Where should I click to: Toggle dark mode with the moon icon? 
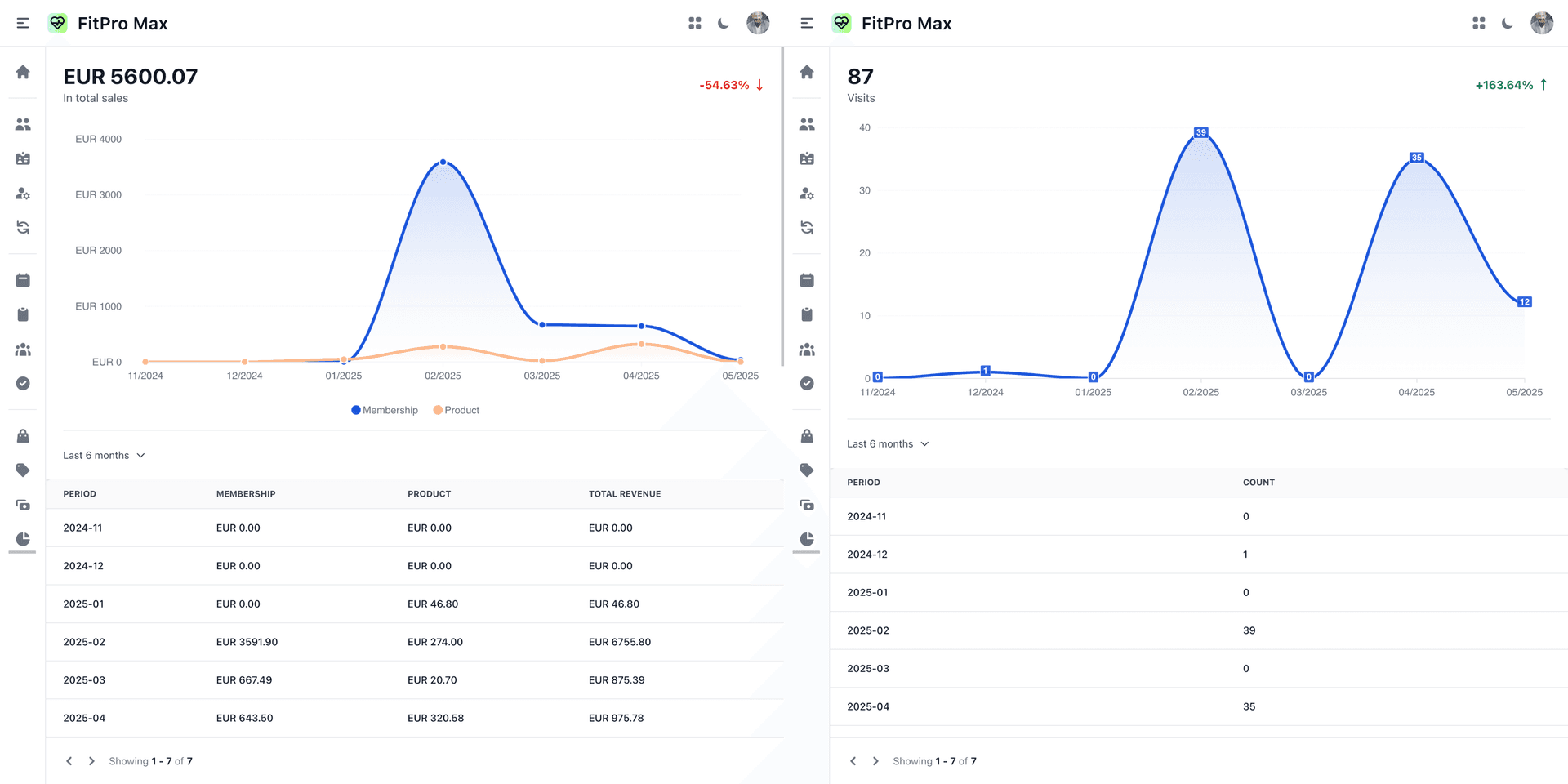723,22
